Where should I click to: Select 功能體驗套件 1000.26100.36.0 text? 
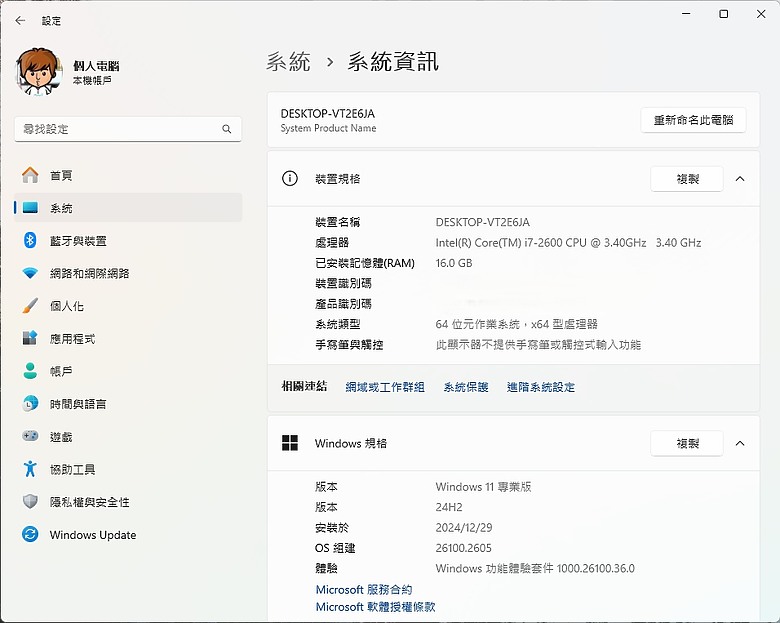[x=535, y=568]
